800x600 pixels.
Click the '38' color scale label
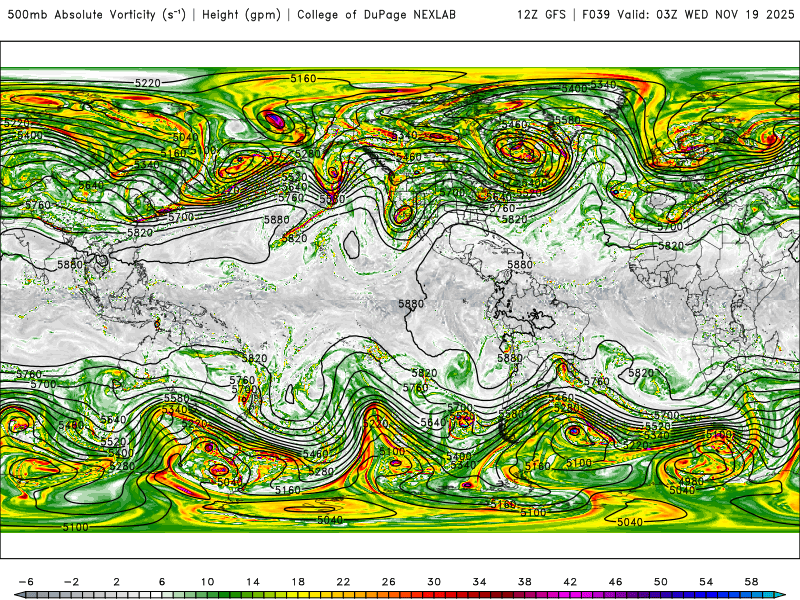tap(524, 582)
